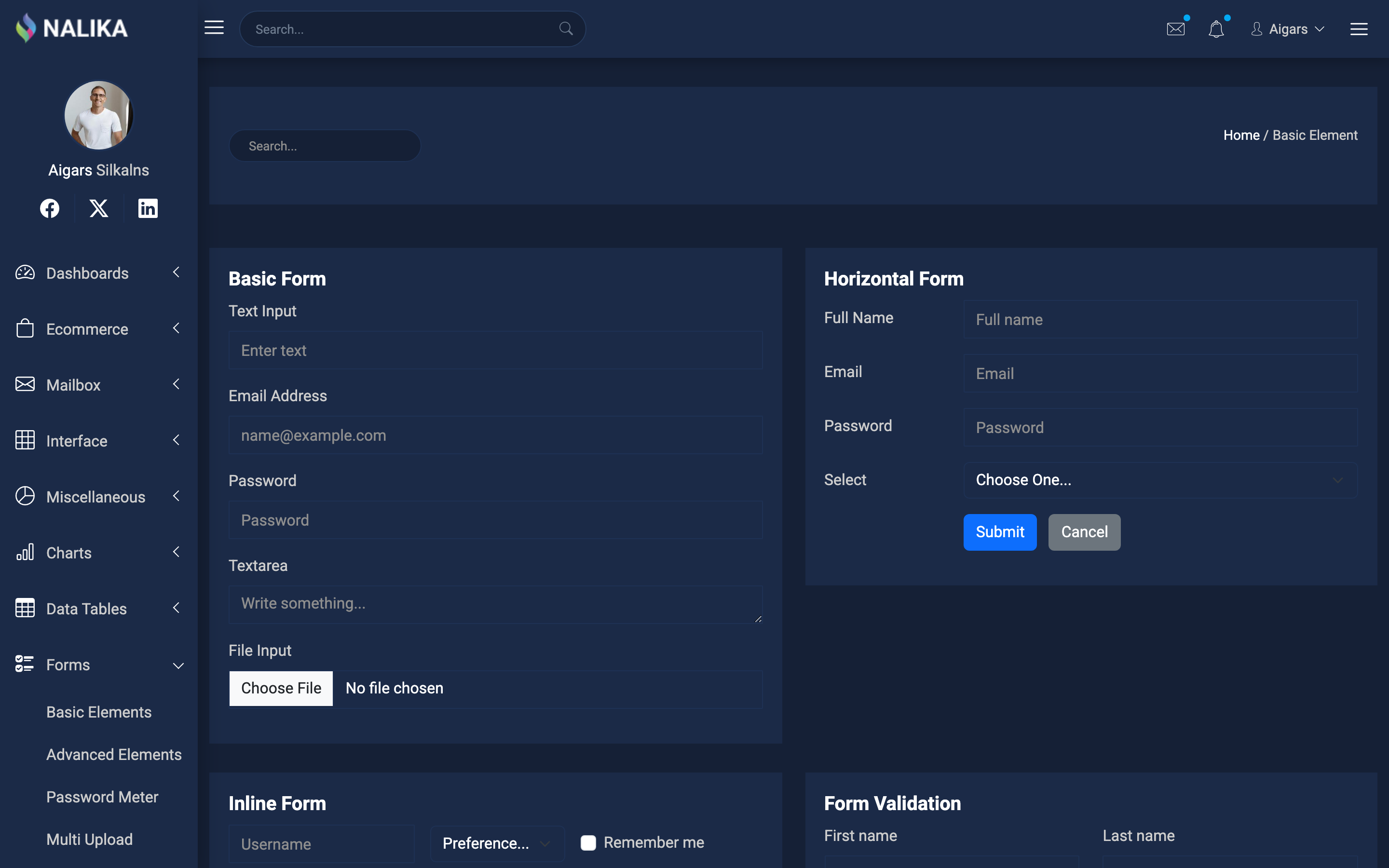This screenshot has height=868, width=1389.
Task: Click the Miscellaneous pie icon
Action: 25,496
